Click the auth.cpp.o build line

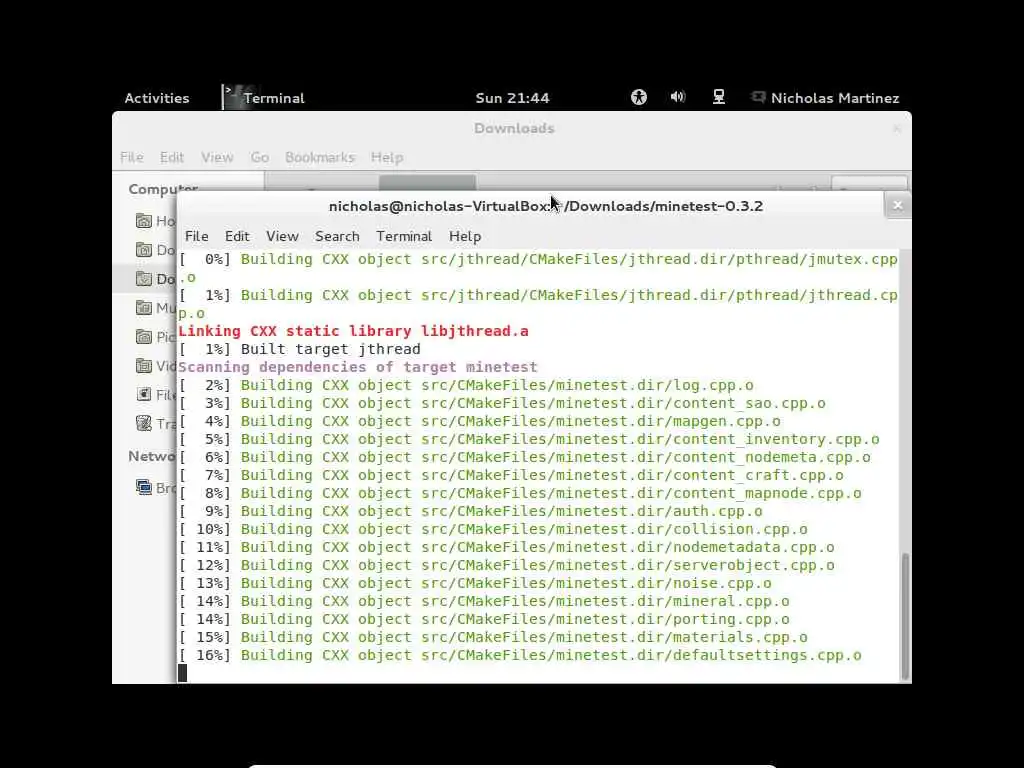pyautogui.click(x=471, y=511)
